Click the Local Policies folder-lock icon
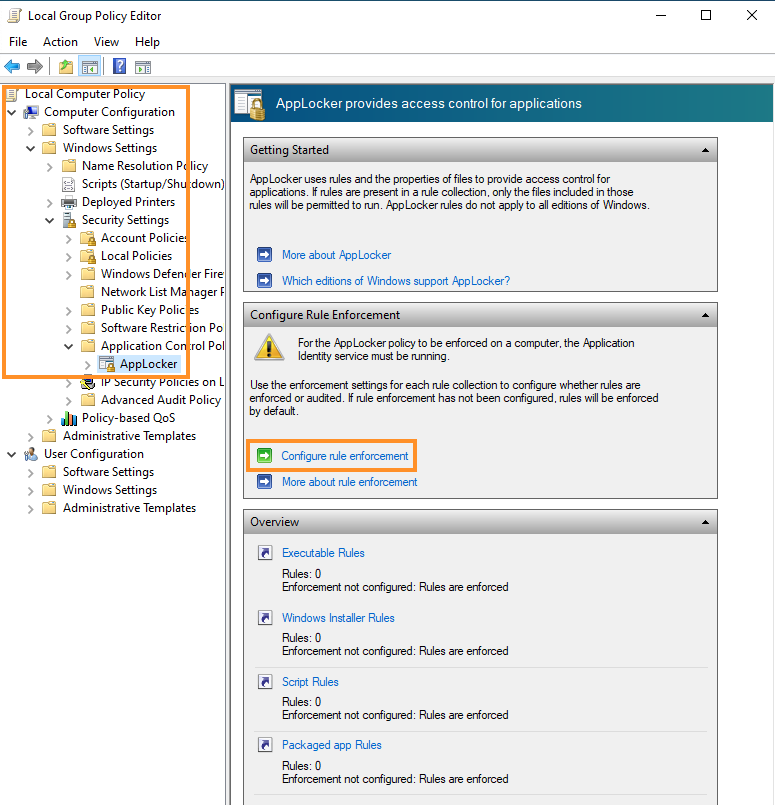The image size is (775, 805). click(x=88, y=256)
